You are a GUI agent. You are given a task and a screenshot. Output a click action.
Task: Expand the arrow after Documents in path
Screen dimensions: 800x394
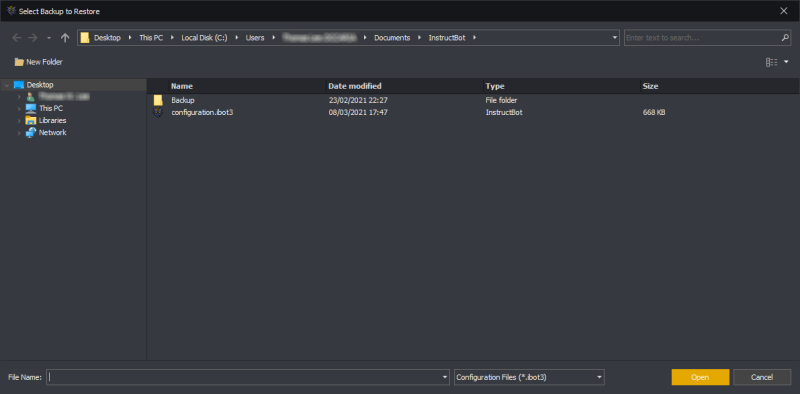click(x=420, y=38)
